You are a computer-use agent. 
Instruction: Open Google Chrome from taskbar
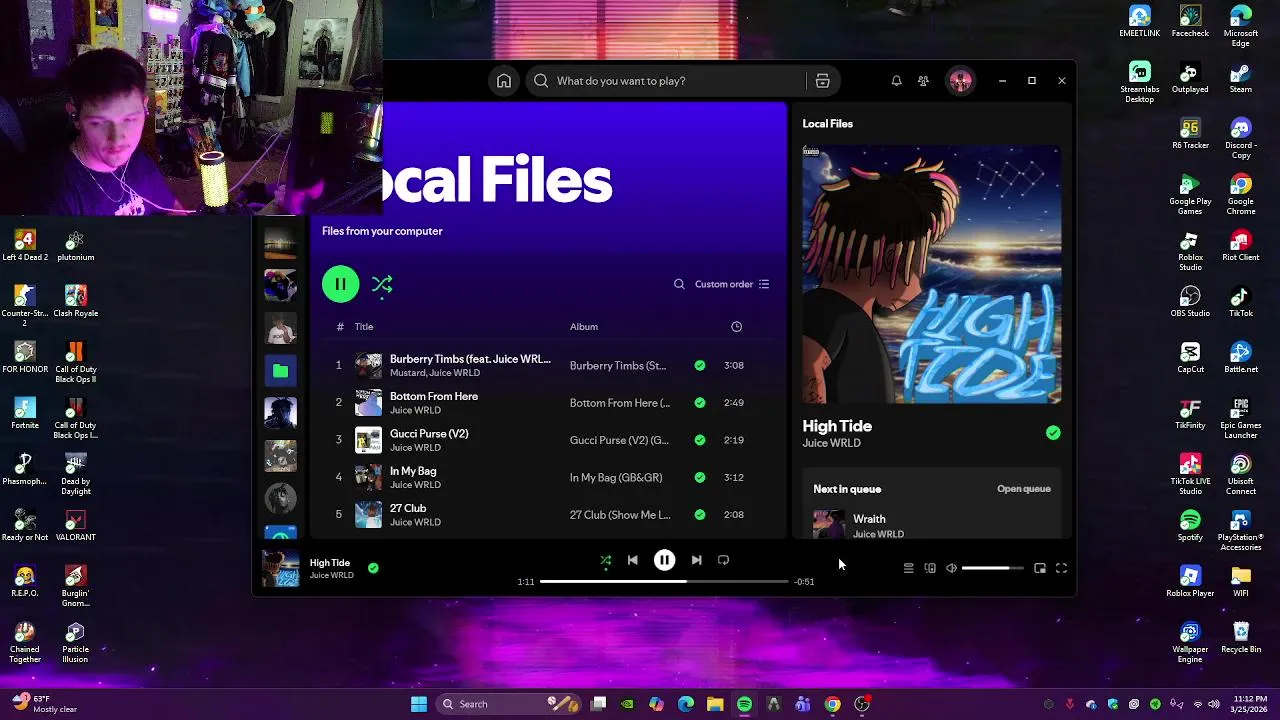click(x=832, y=704)
